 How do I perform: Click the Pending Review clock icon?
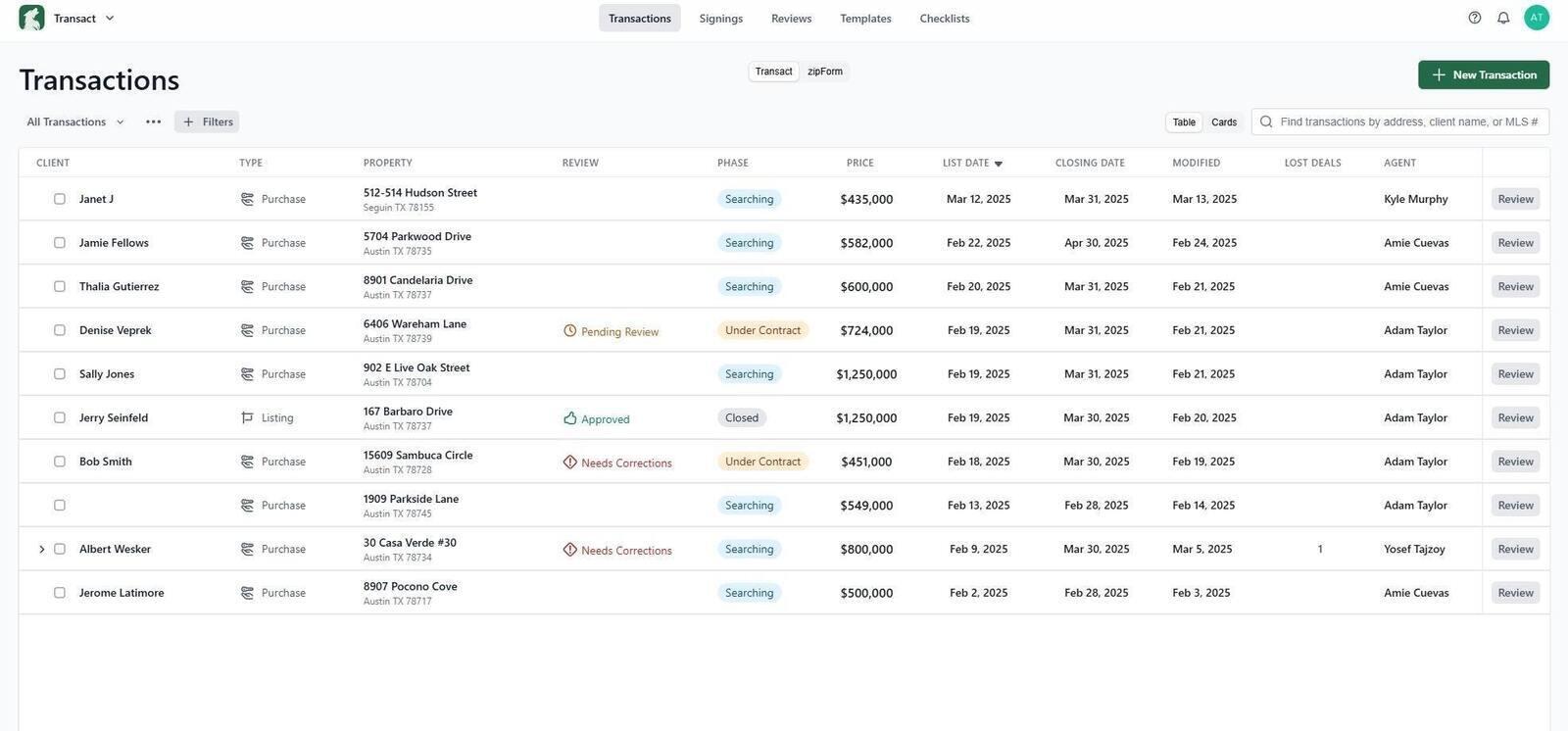(570, 331)
